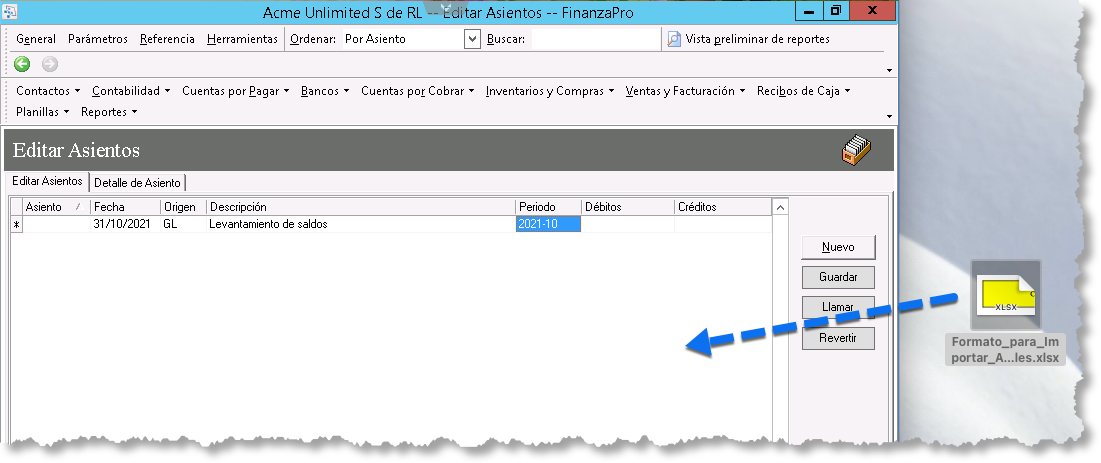Open the module toolbar overflow arrow
This screenshot has width=1101, height=463.
pyautogui.click(x=890, y=116)
